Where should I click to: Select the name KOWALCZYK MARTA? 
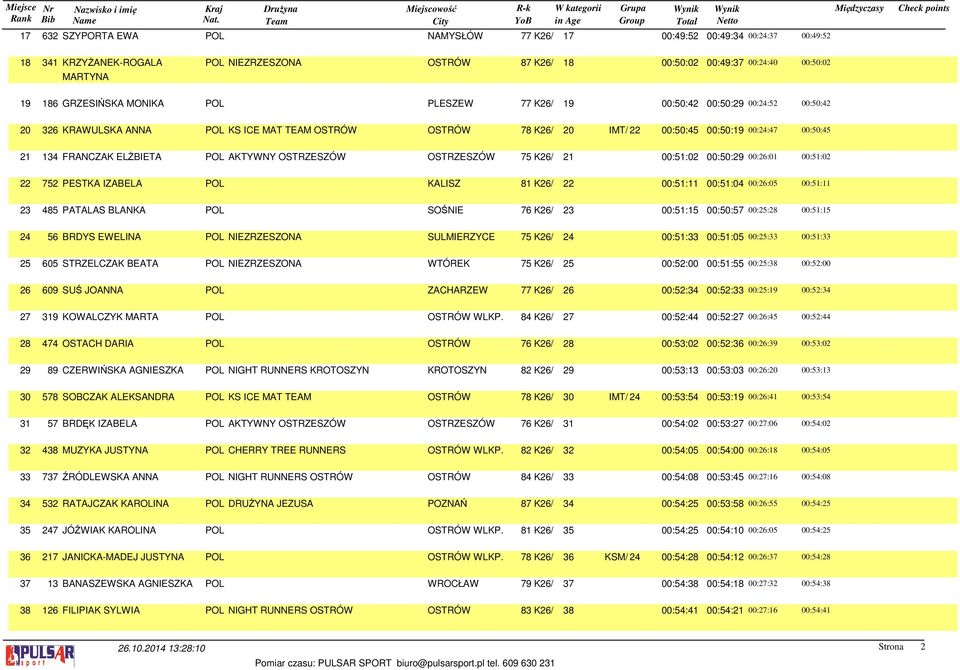[110, 317]
